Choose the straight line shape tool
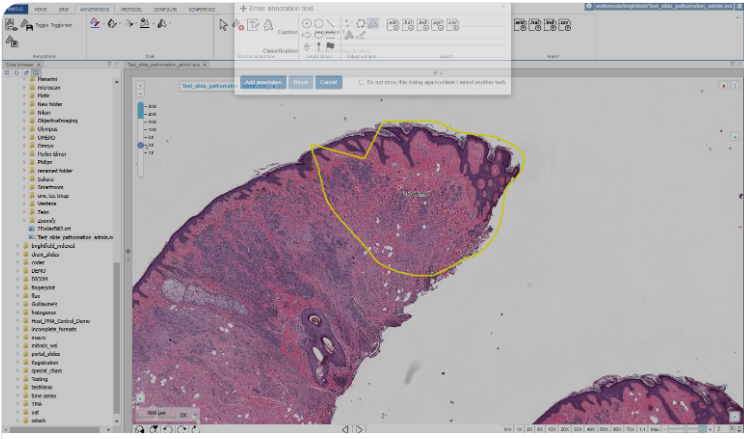The height and width of the screenshot is (439, 744). (x=330, y=22)
